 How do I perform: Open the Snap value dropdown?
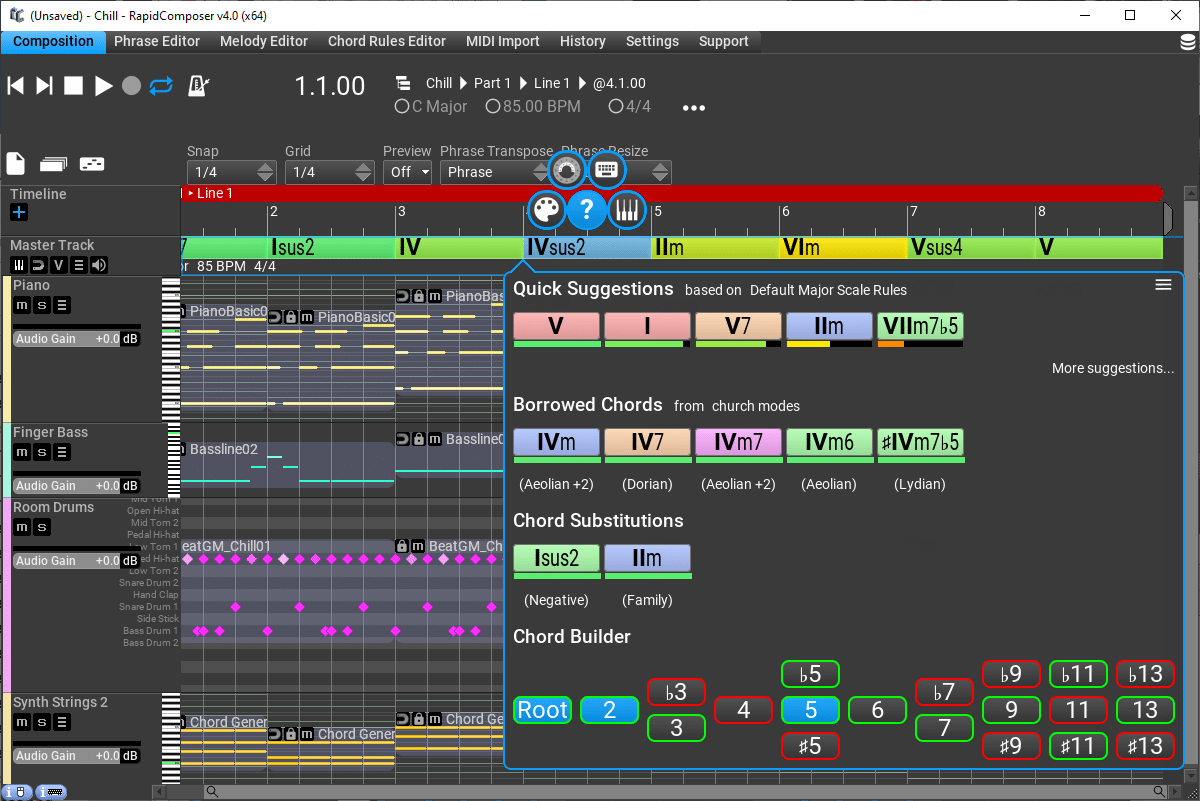click(x=264, y=171)
